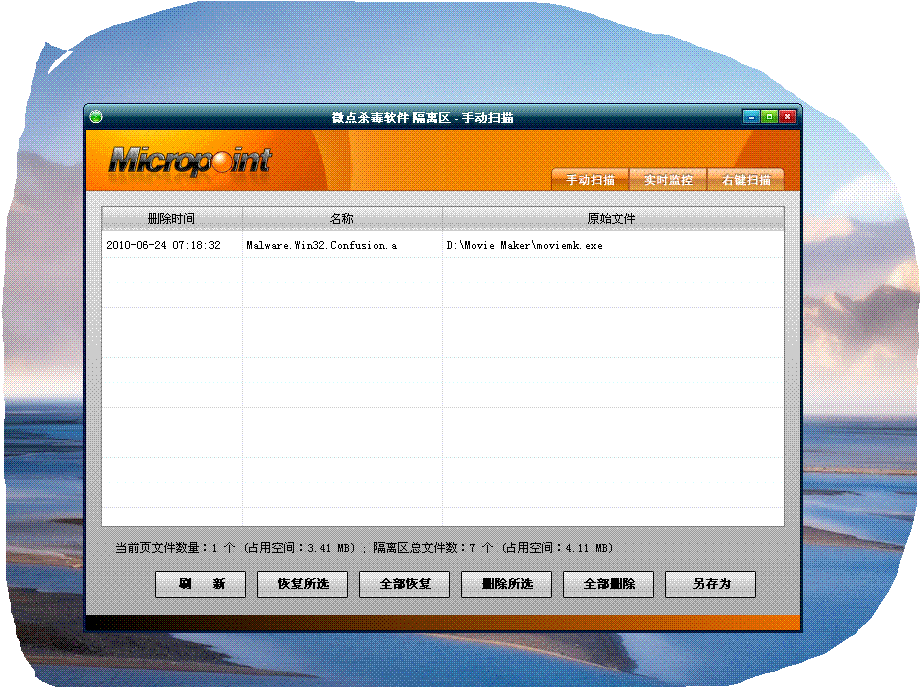Screen dimensions: 922x689
Task: Sort by the 删除时间 column header
Action: 172,219
